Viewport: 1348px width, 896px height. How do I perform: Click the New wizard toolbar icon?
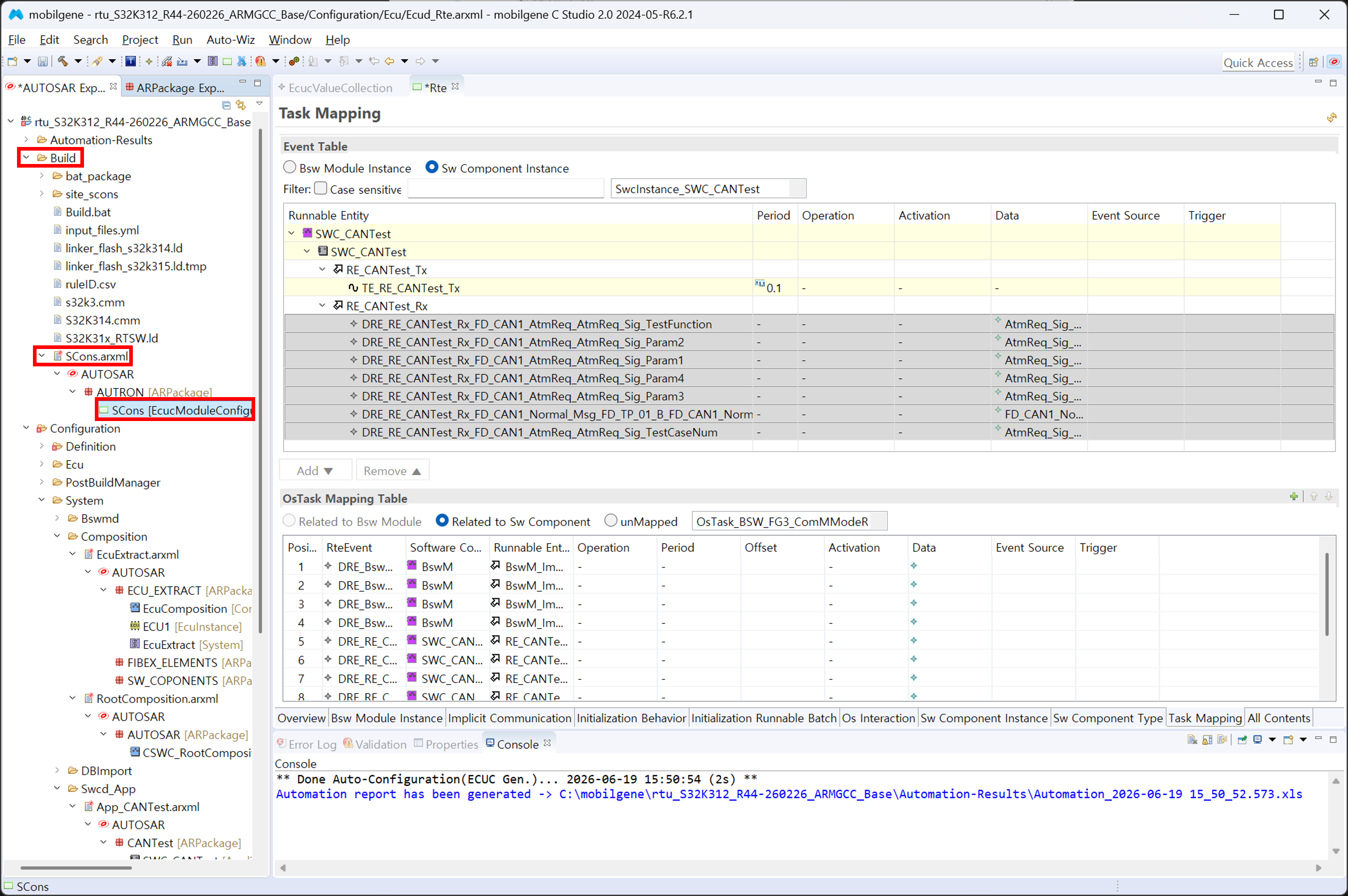(13, 61)
